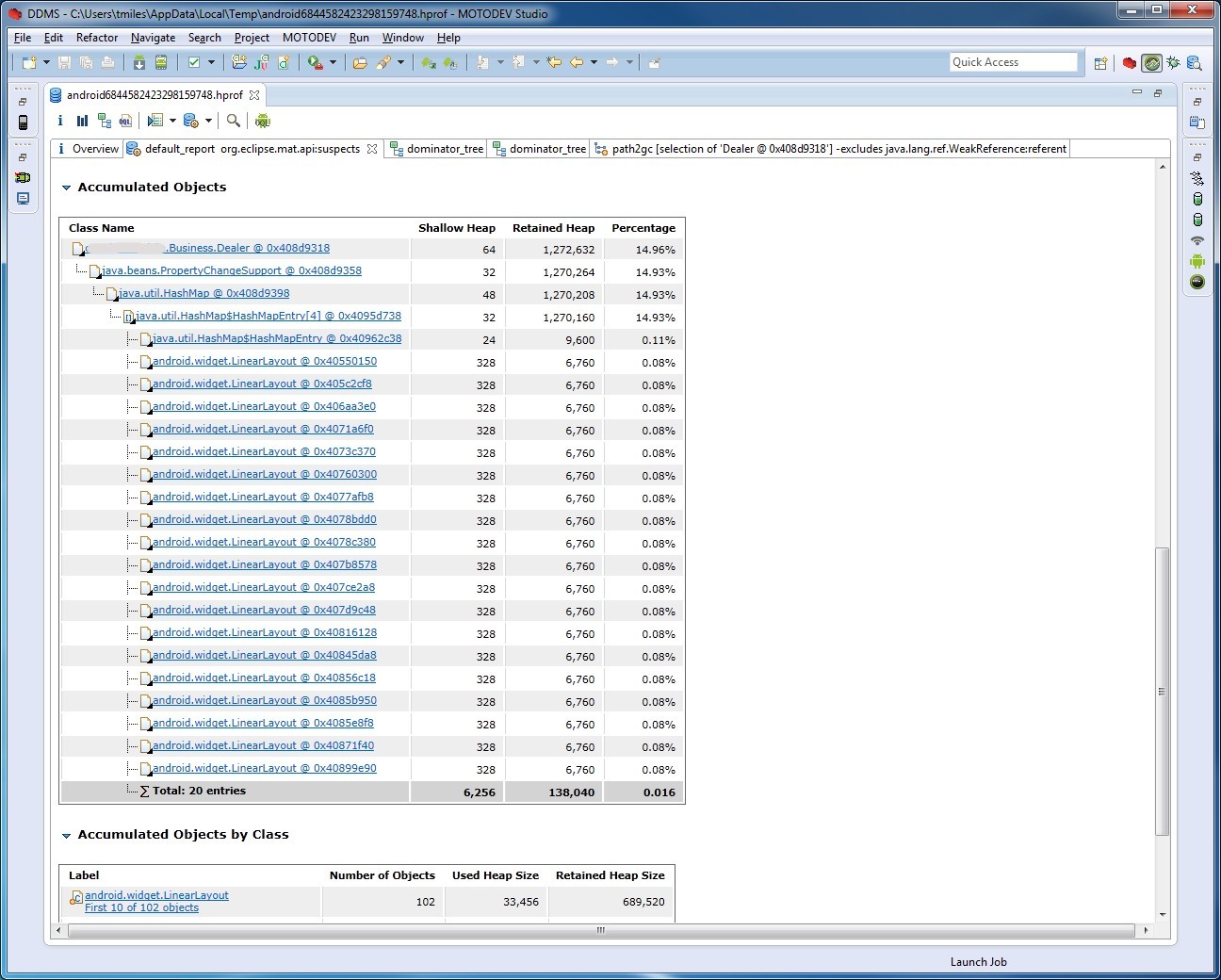Click the Save All icon

coord(86,62)
